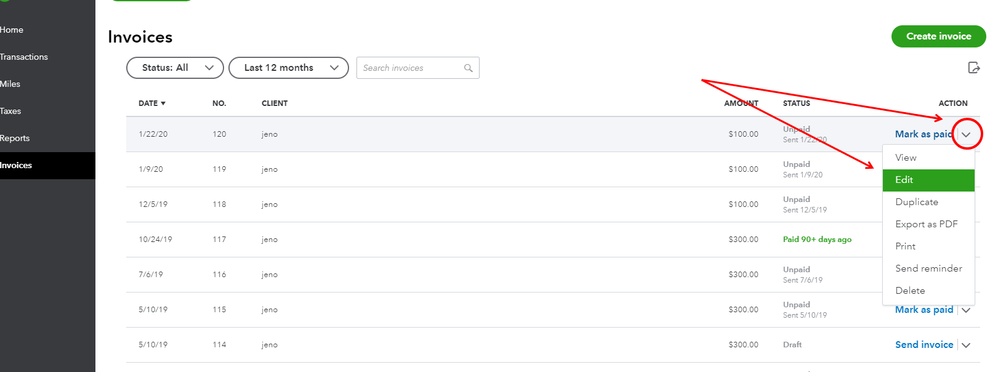Viewport: 998px width, 372px height.
Task: Open the Status: All filter dropdown
Action: click(175, 68)
